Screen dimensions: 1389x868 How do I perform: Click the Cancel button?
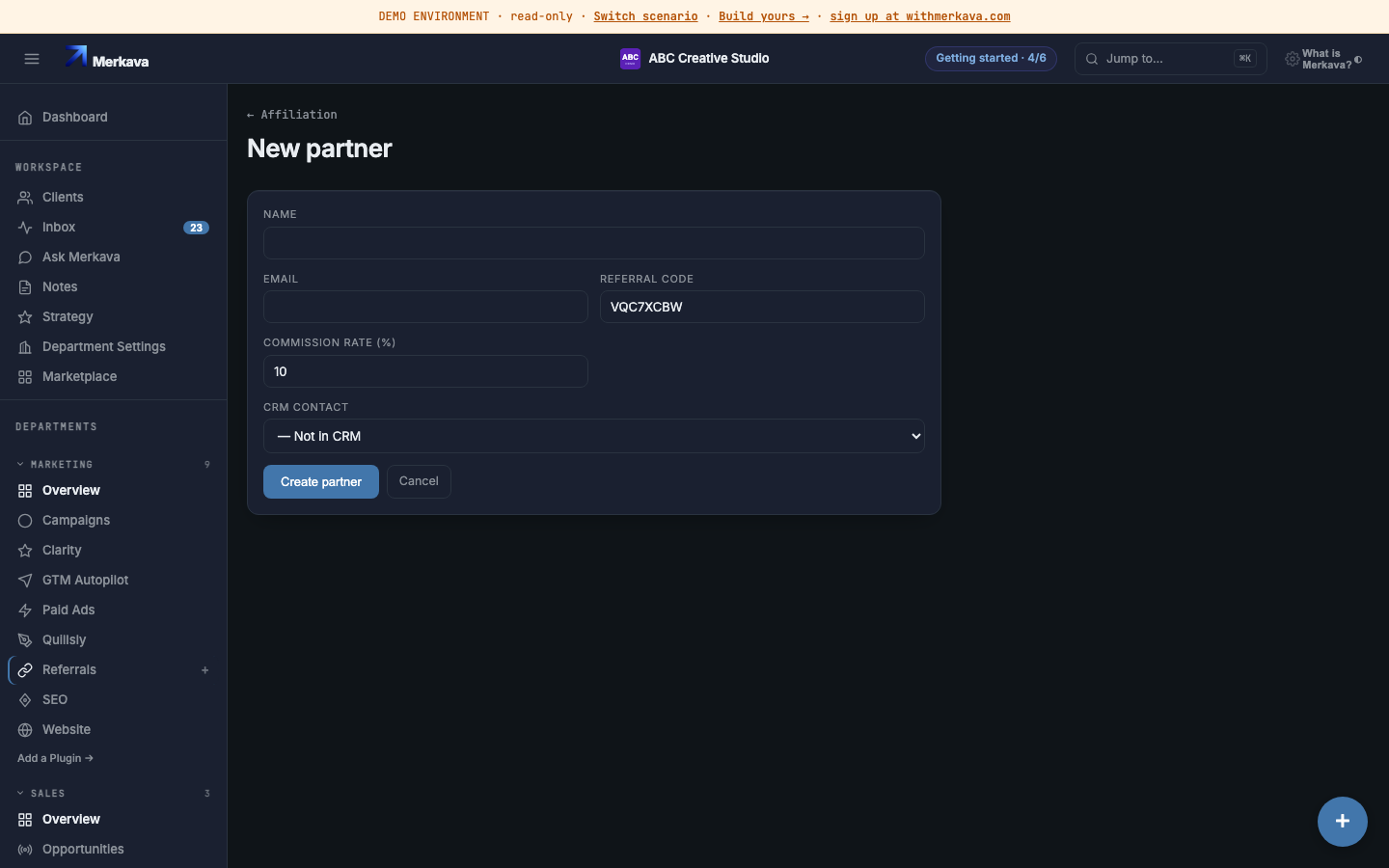(419, 481)
